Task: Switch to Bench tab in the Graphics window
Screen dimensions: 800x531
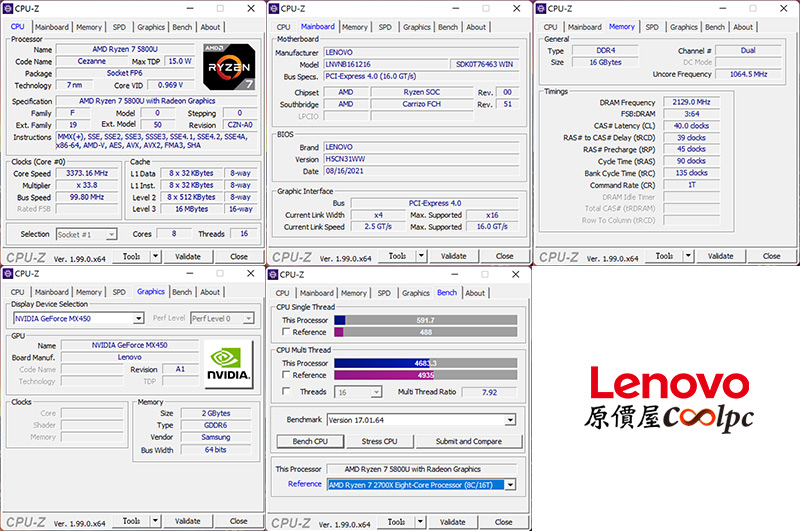Action: point(182,292)
